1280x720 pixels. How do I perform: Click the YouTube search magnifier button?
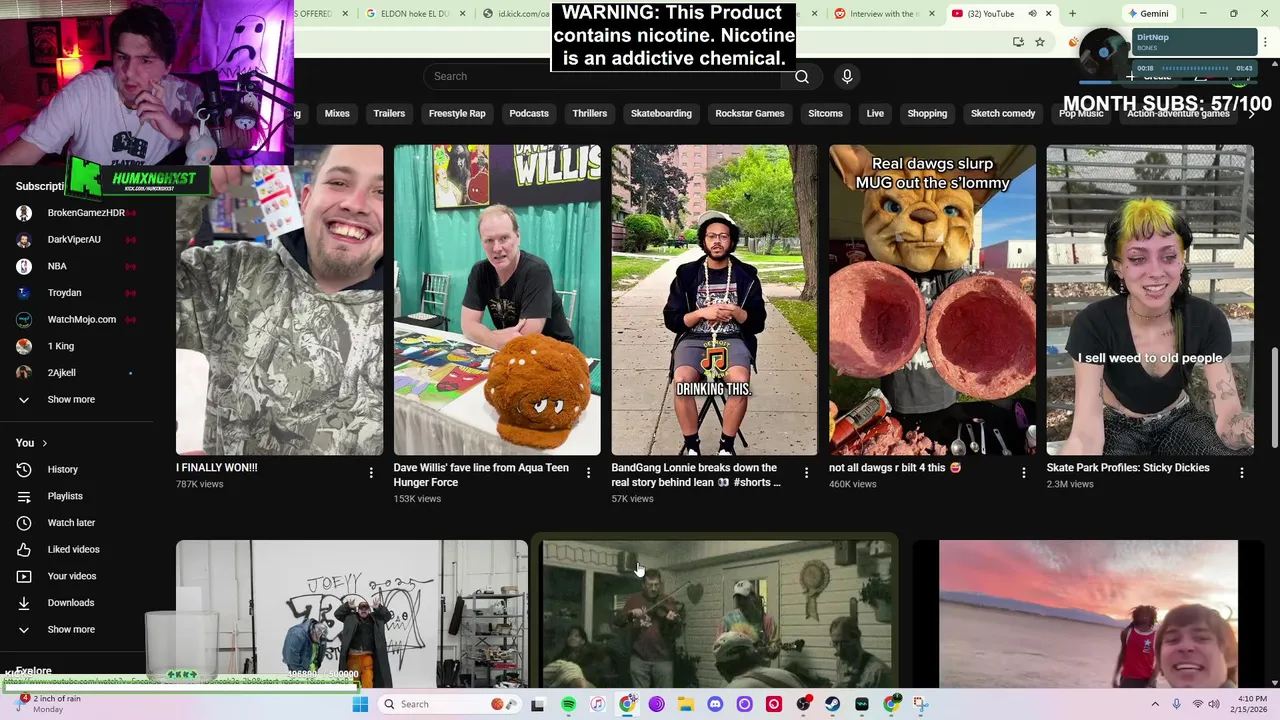click(801, 76)
